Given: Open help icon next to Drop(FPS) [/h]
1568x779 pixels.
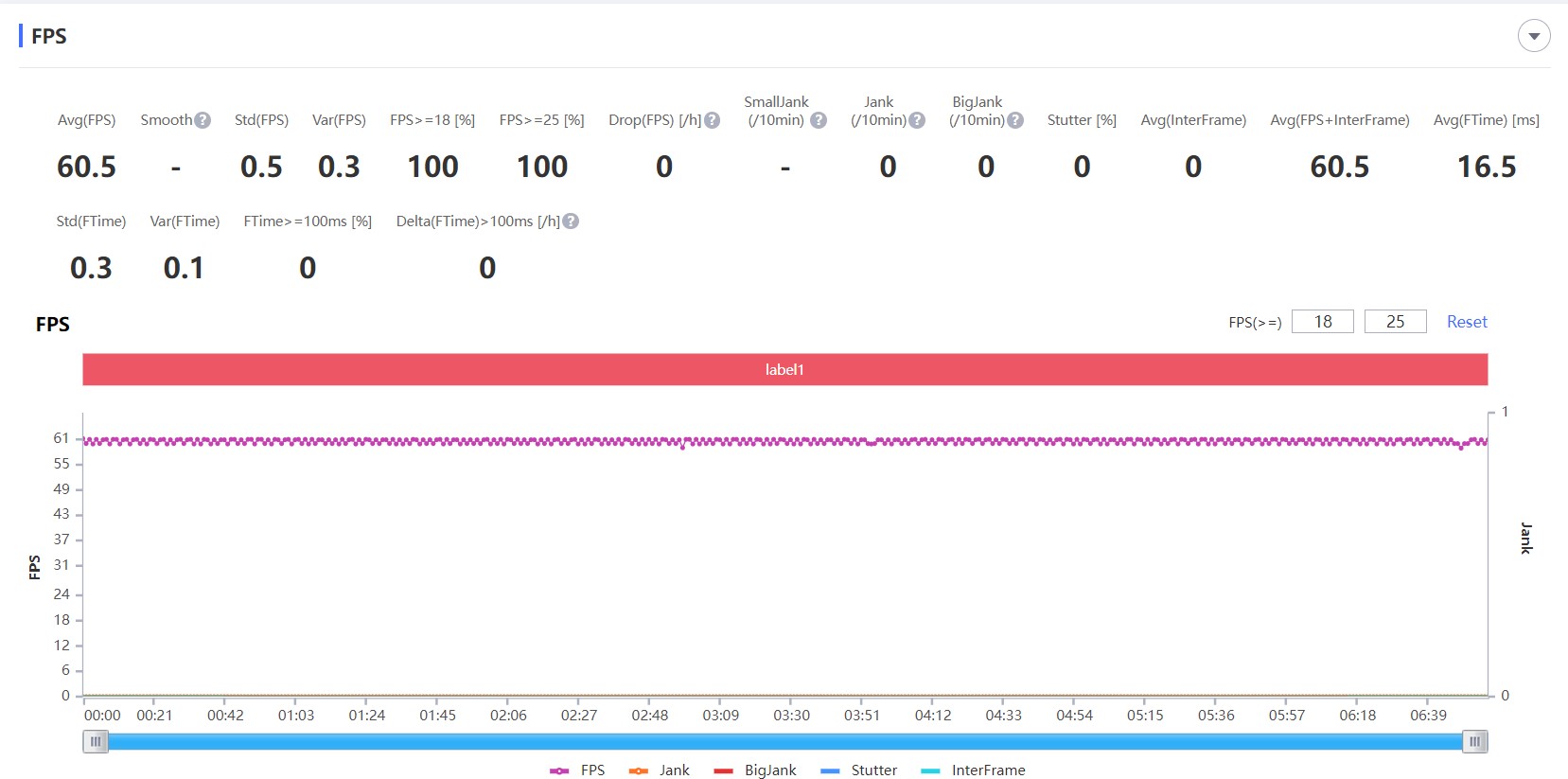Looking at the screenshot, I should pos(713,120).
